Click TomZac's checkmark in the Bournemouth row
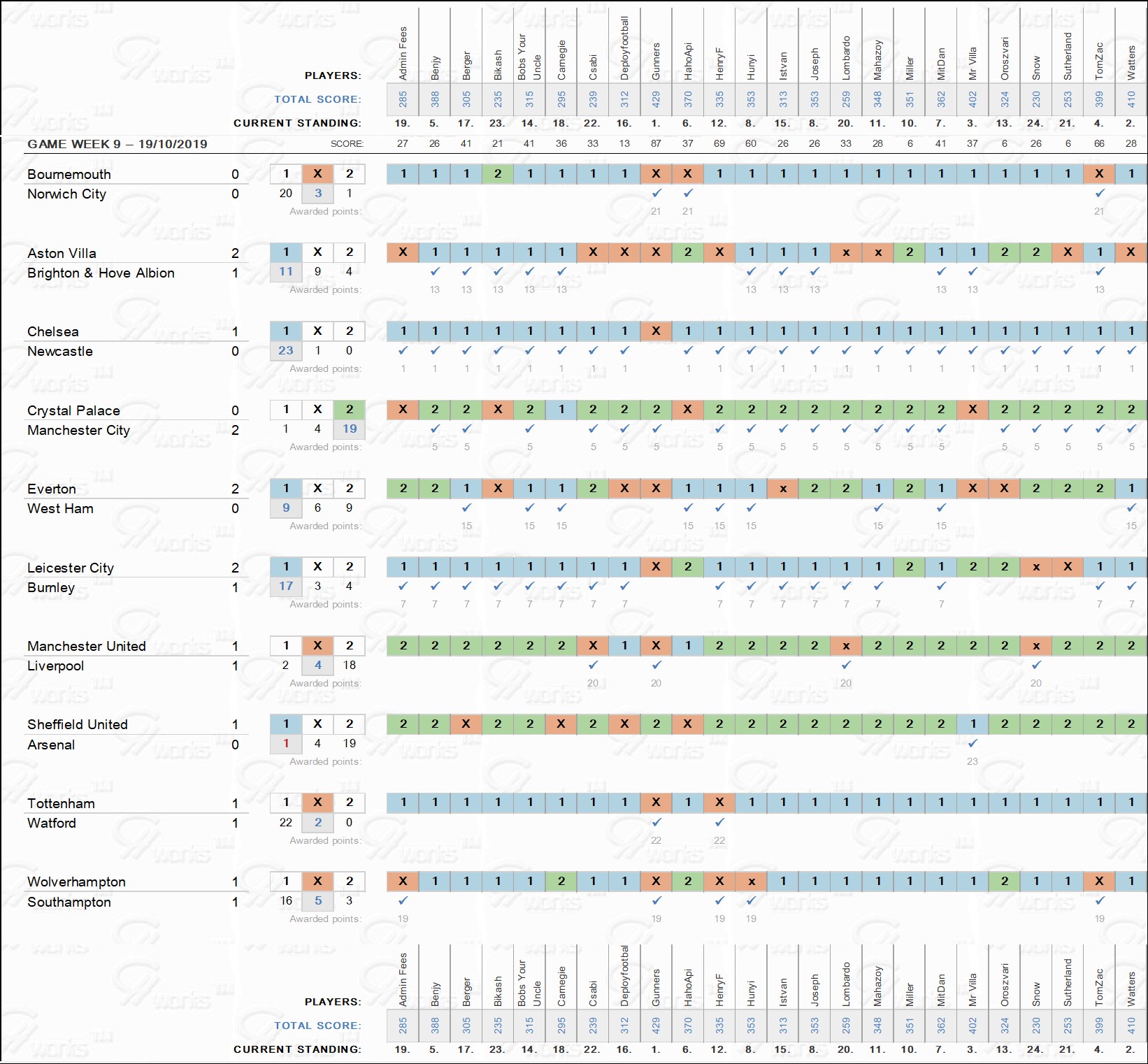Image resolution: width=1148 pixels, height=1064 pixels. click(1100, 193)
